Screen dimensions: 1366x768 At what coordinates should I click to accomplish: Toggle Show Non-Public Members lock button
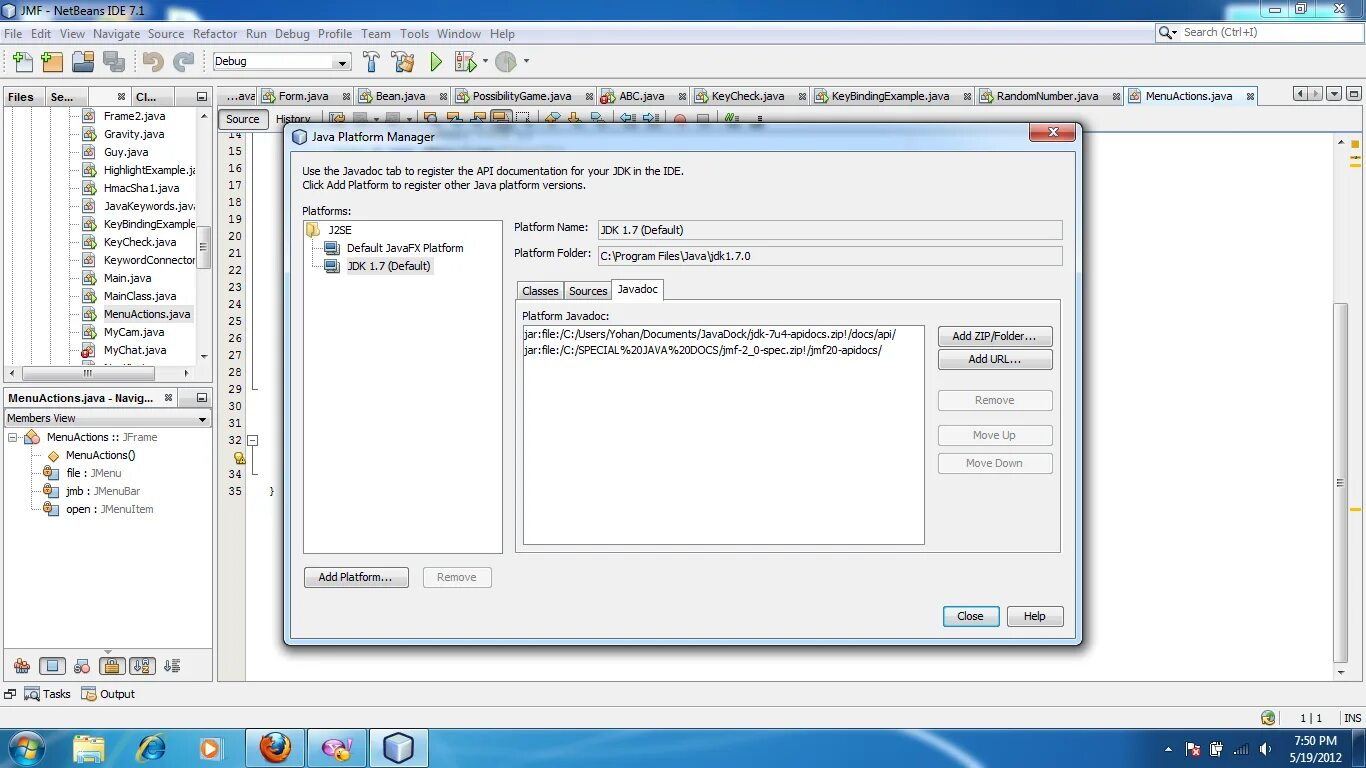[x=112, y=666]
